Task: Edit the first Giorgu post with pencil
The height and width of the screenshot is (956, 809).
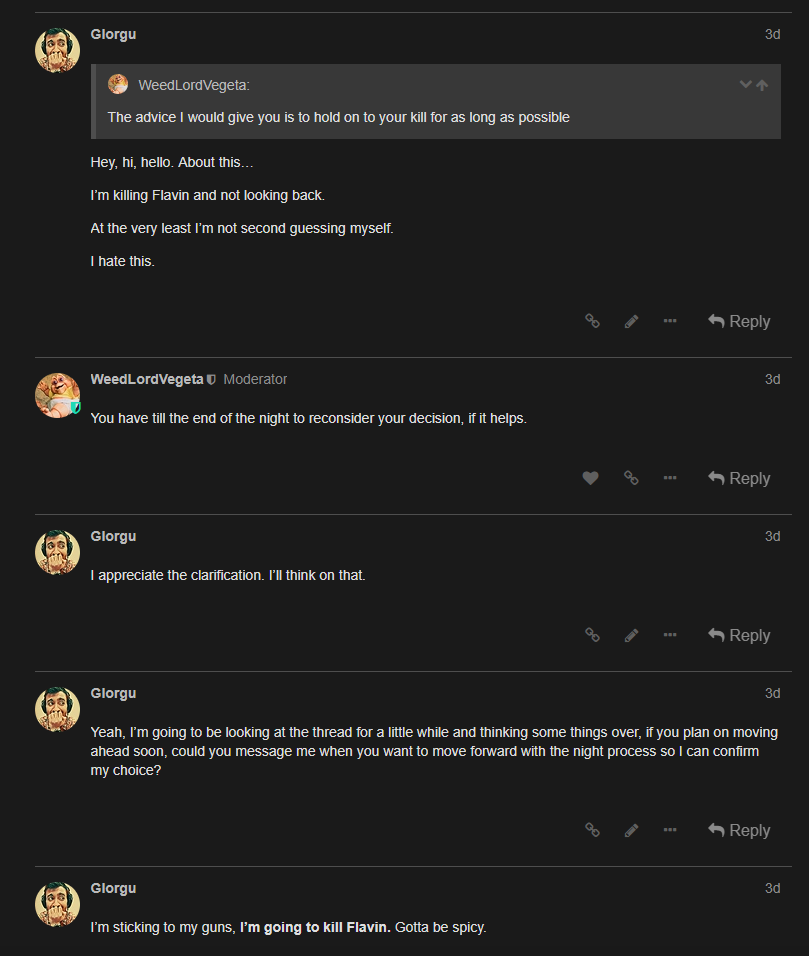Action: point(631,321)
